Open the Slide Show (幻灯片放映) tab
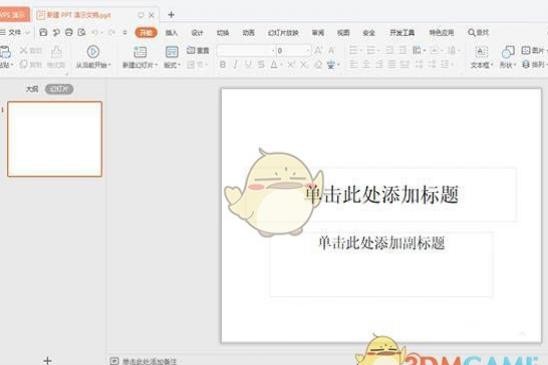 [x=283, y=33]
